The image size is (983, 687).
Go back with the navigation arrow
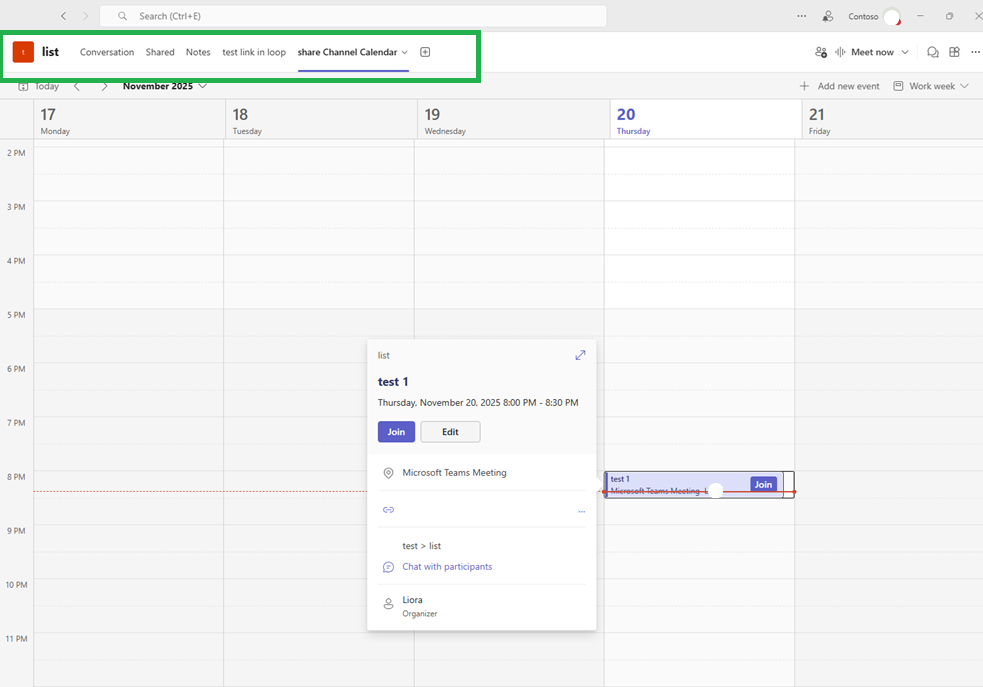click(x=63, y=16)
